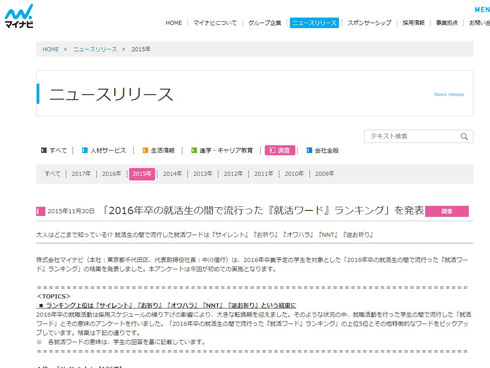
Task: Show すべて years in year bar
Action: (x=53, y=174)
